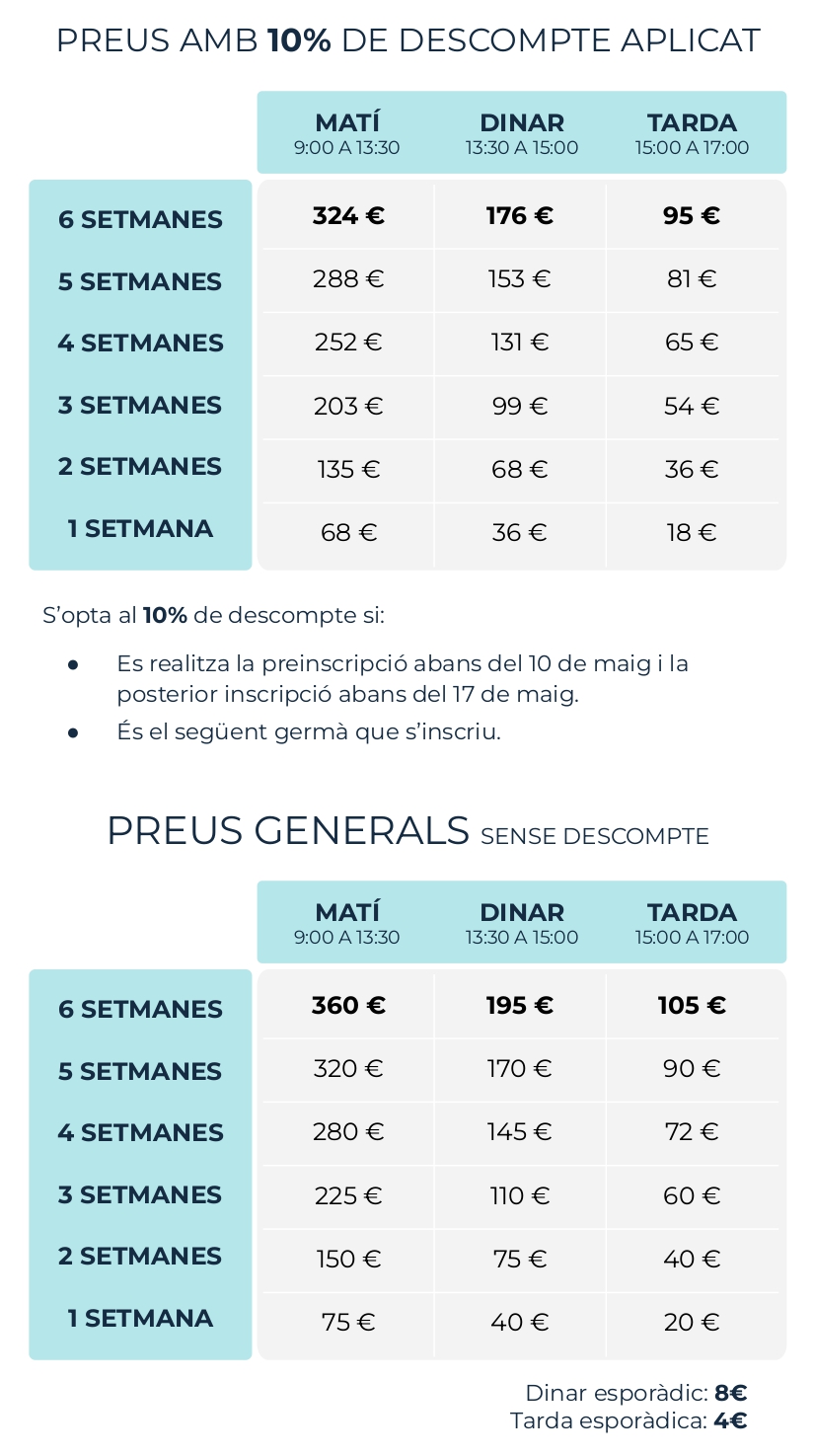Click the 110 € three-week lunch price
814x1456 pixels.
(x=520, y=1195)
